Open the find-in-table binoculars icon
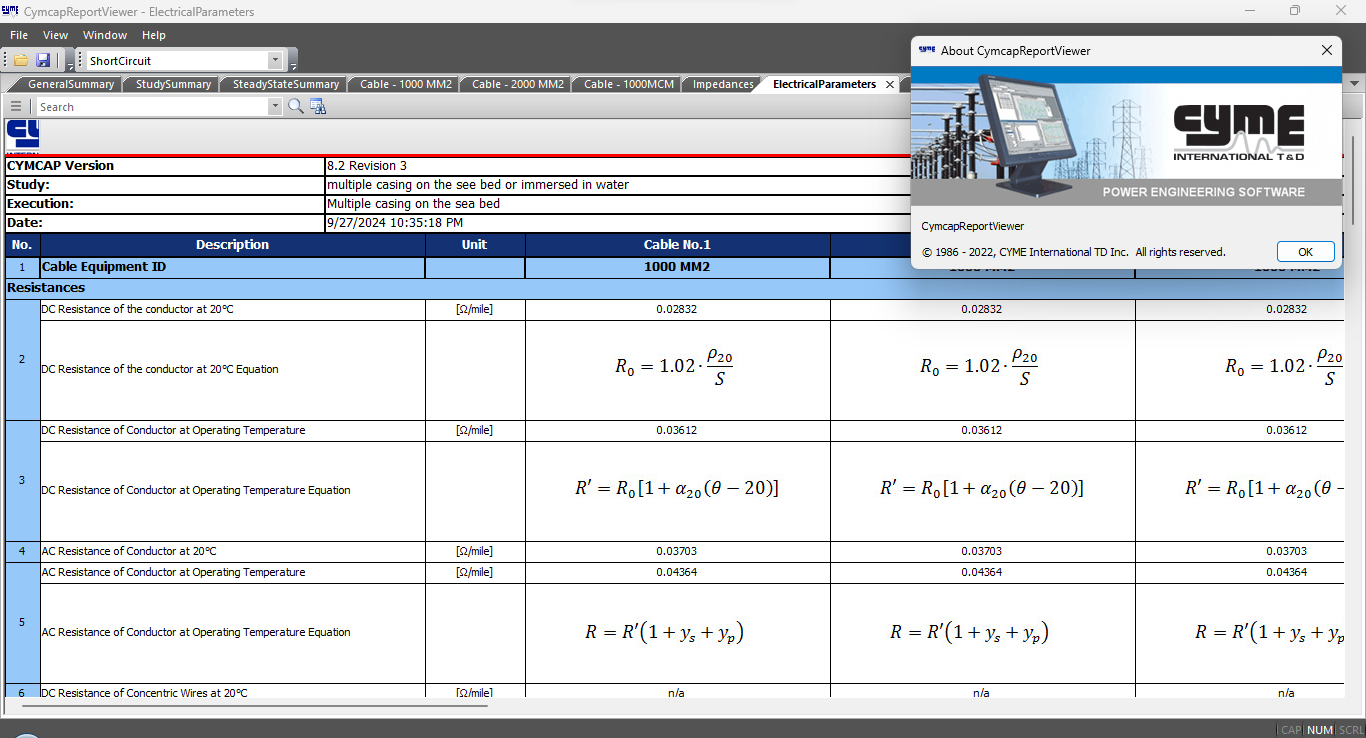The height and width of the screenshot is (738, 1366). pos(318,106)
